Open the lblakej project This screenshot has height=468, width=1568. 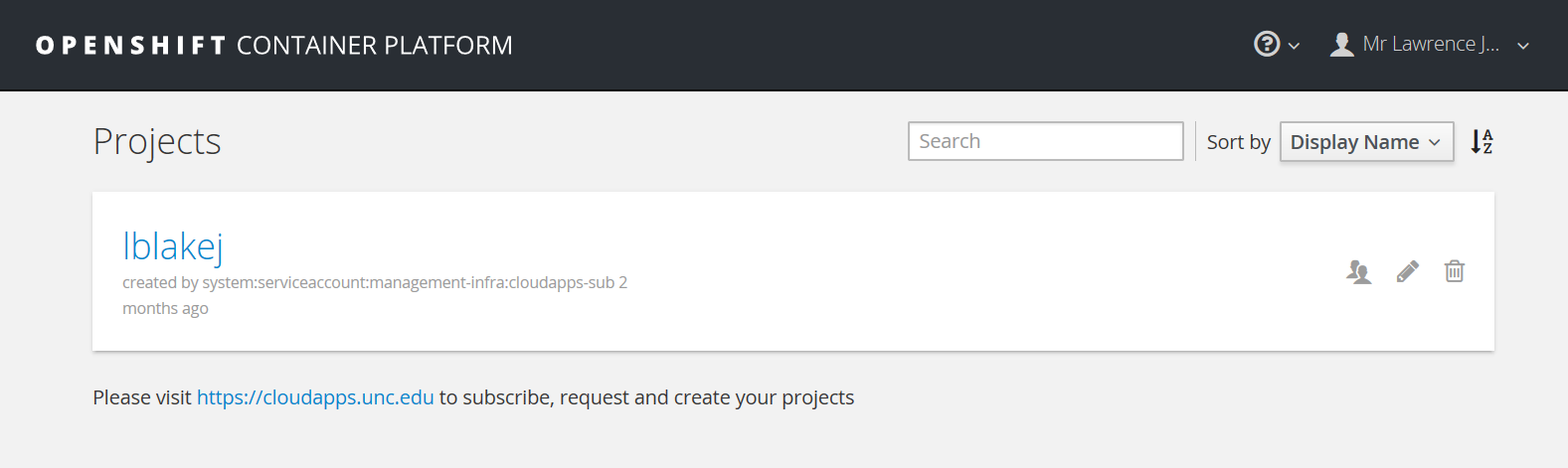(172, 246)
